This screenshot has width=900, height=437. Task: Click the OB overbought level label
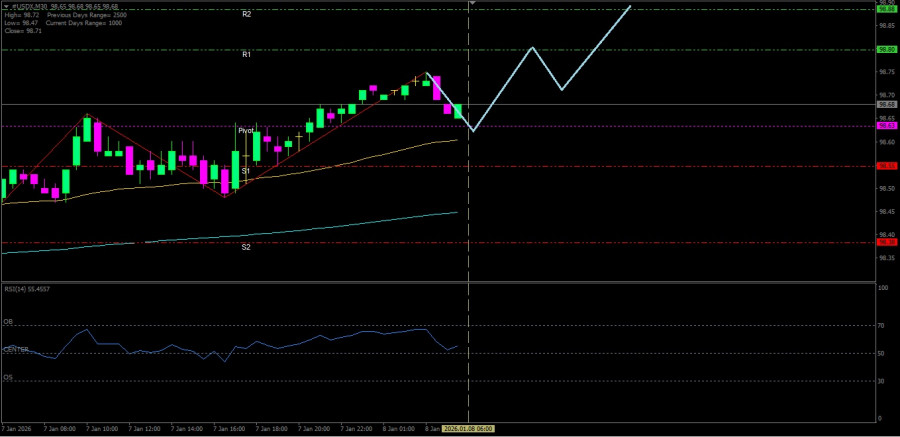[x=7, y=322]
